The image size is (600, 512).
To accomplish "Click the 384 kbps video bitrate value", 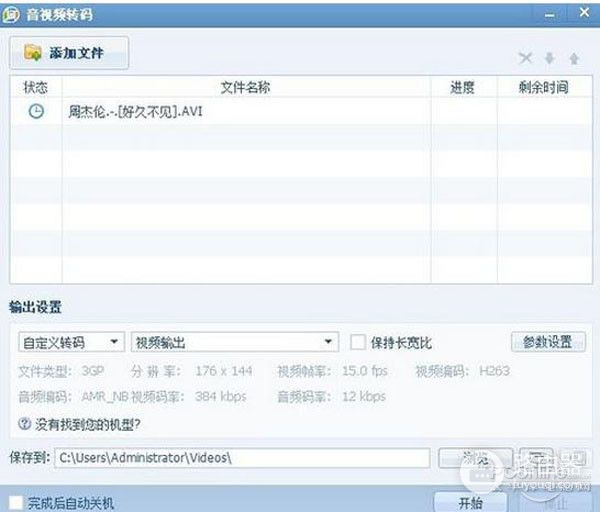I will (221, 396).
